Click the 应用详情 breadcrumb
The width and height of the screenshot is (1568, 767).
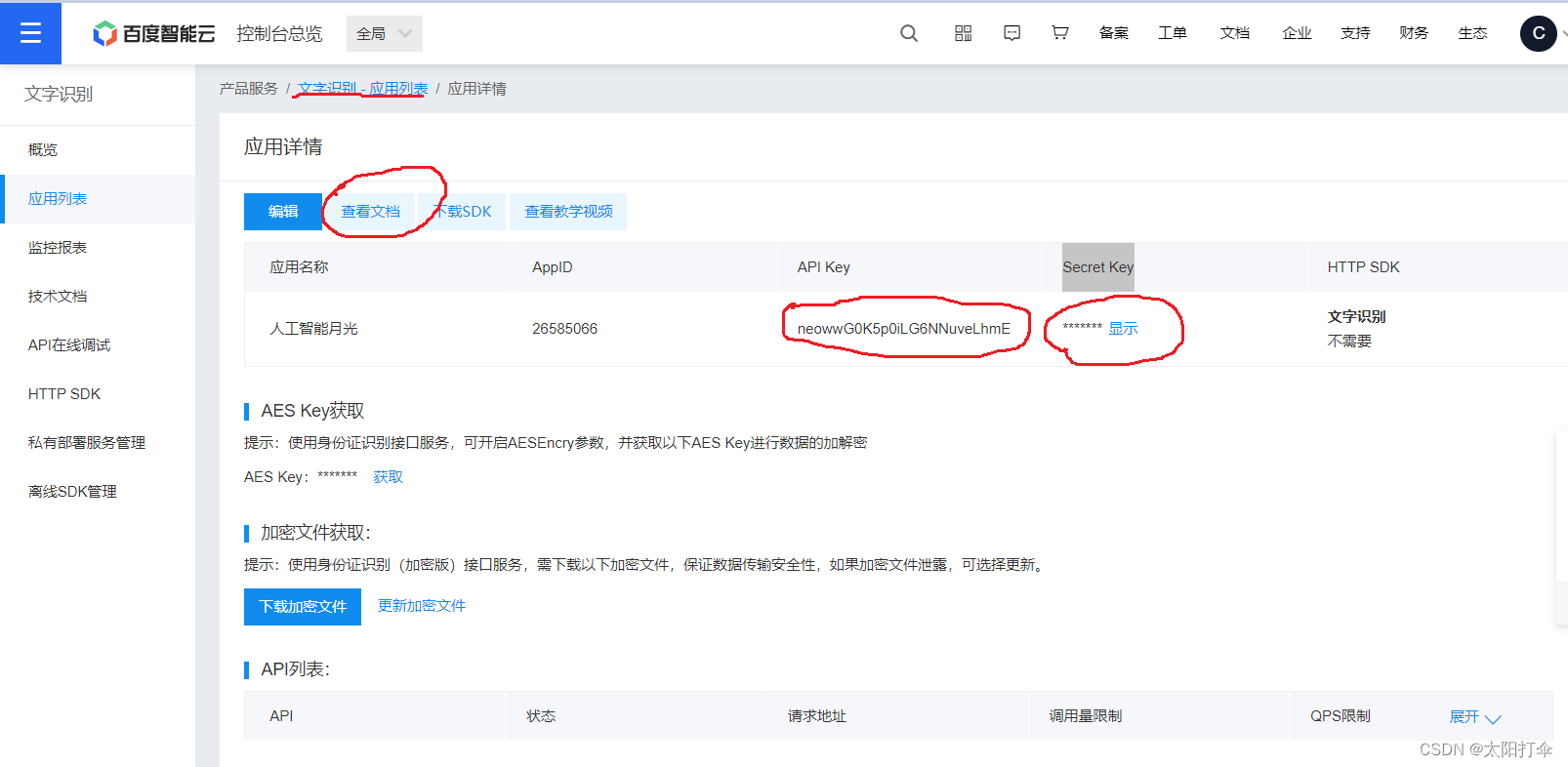476,89
